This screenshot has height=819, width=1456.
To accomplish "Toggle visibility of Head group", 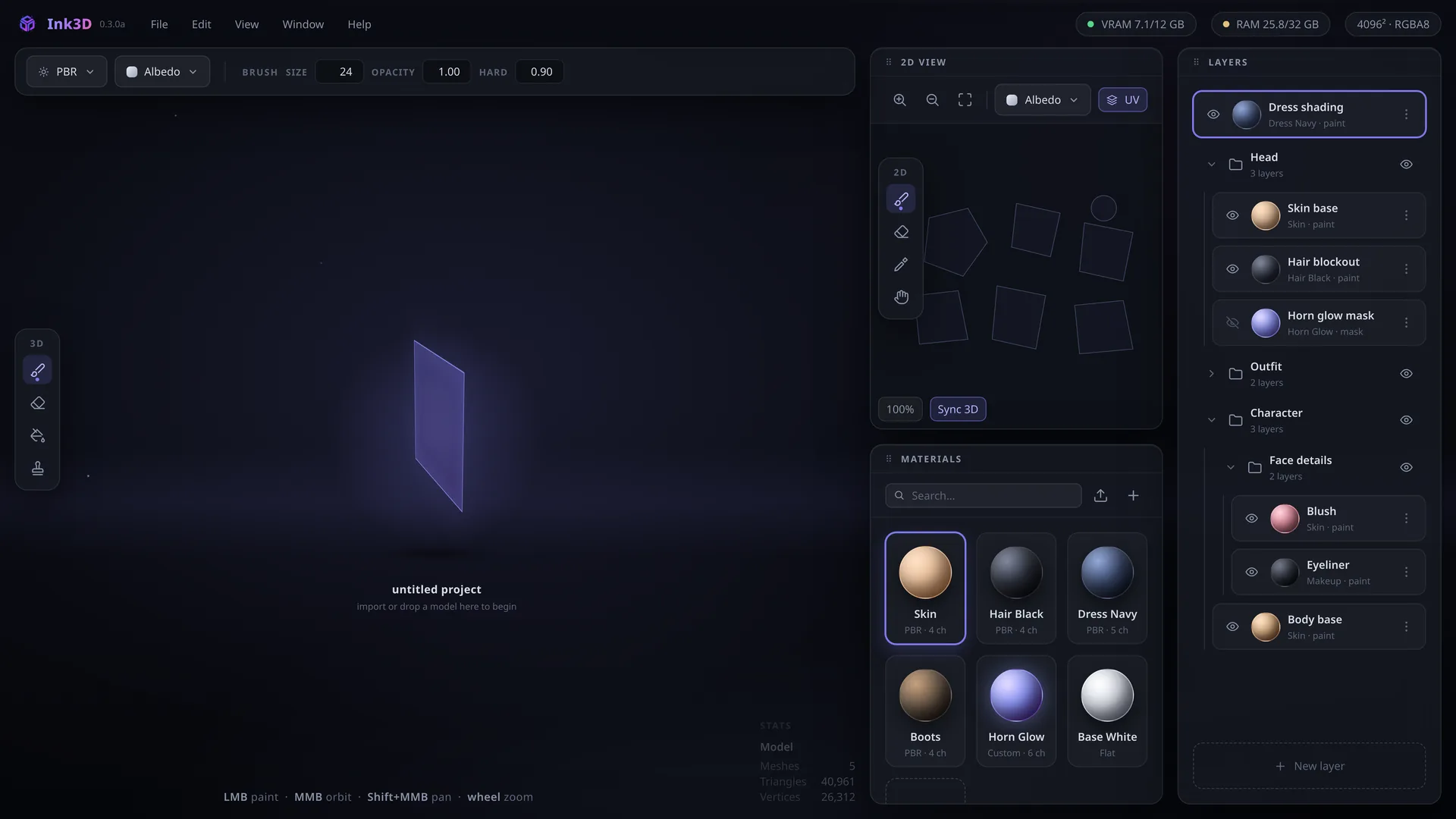I will pos(1406,165).
